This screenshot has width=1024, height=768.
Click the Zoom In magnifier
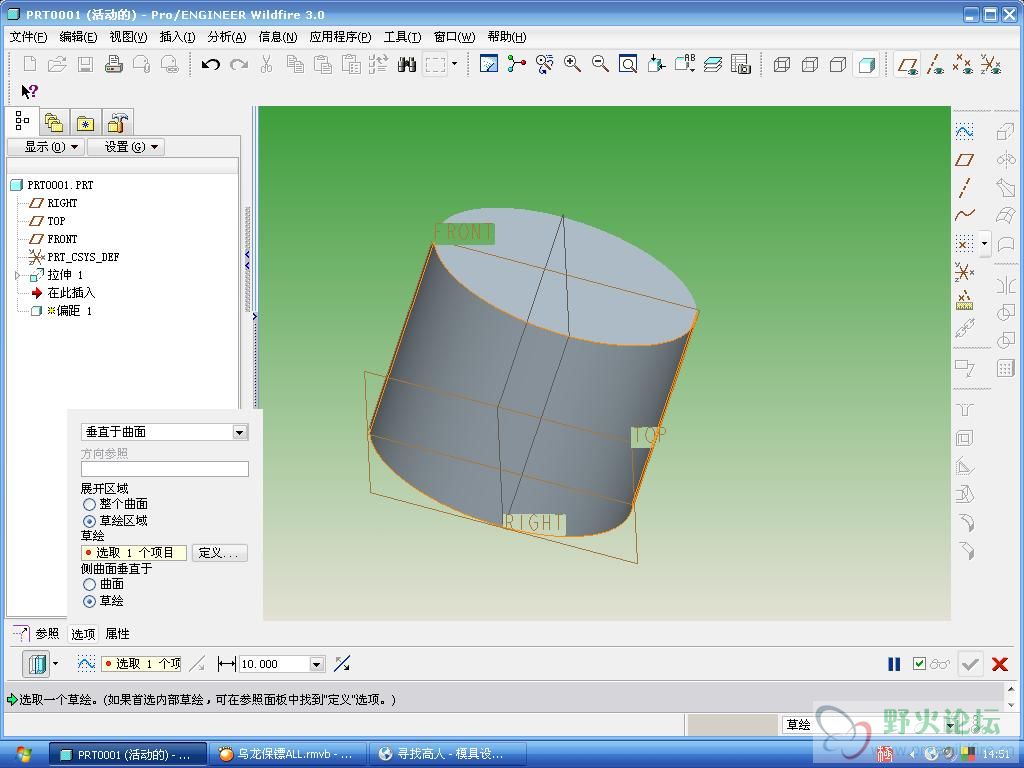pyautogui.click(x=573, y=64)
